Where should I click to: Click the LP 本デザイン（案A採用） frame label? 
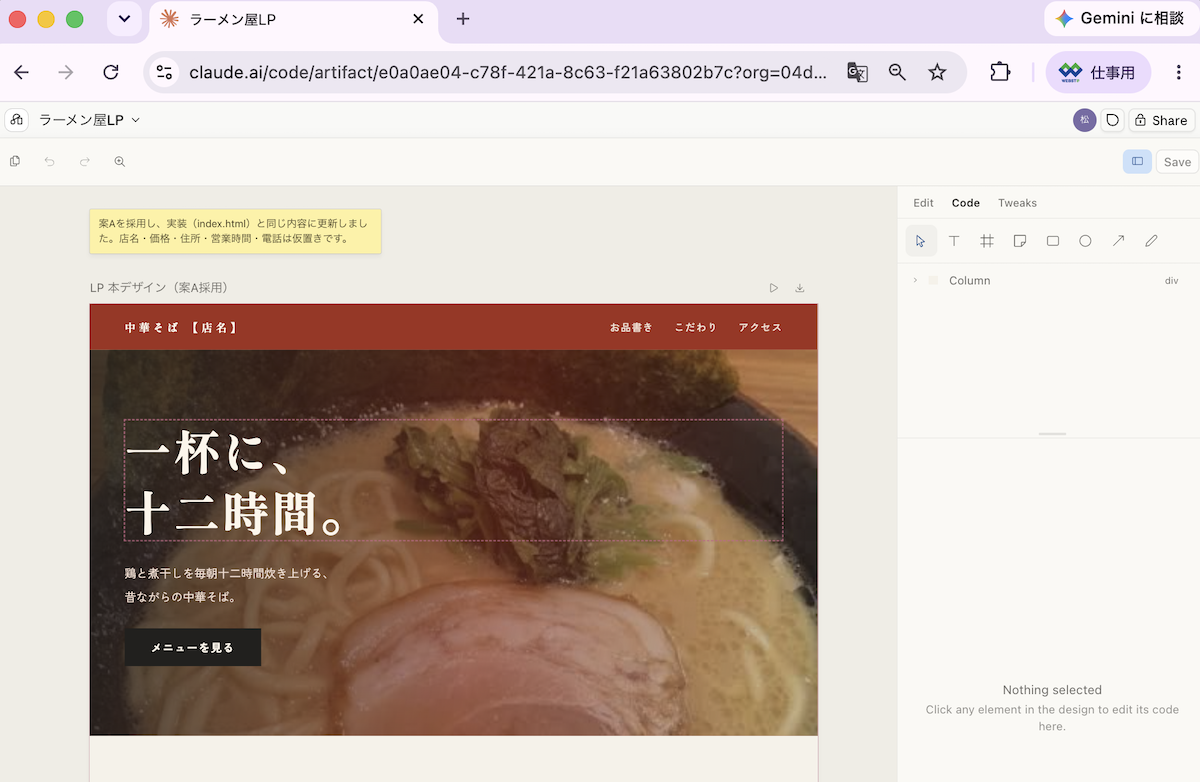(159, 288)
